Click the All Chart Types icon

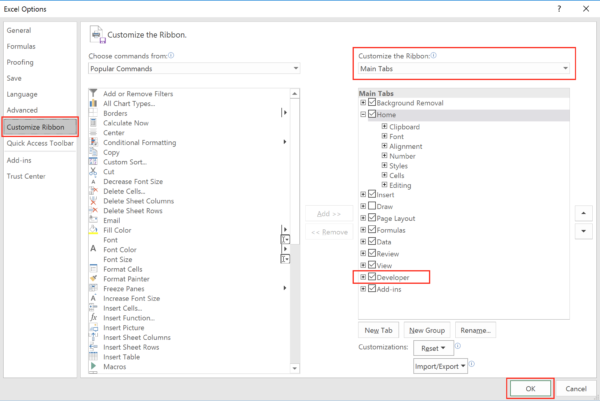93,103
